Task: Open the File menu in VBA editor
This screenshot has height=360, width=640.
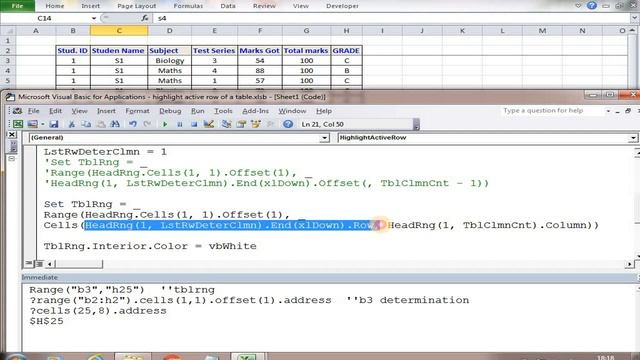Action: pyautogui.click(x=33, y=111)
